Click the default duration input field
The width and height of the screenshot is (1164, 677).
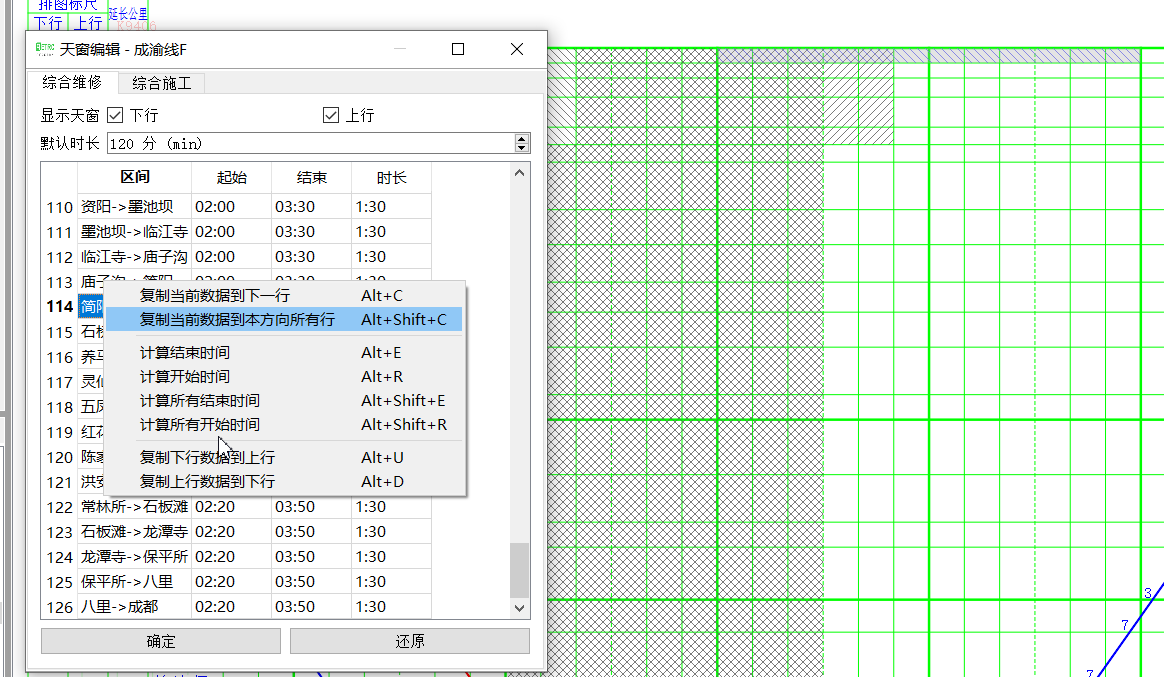(311, 143)
